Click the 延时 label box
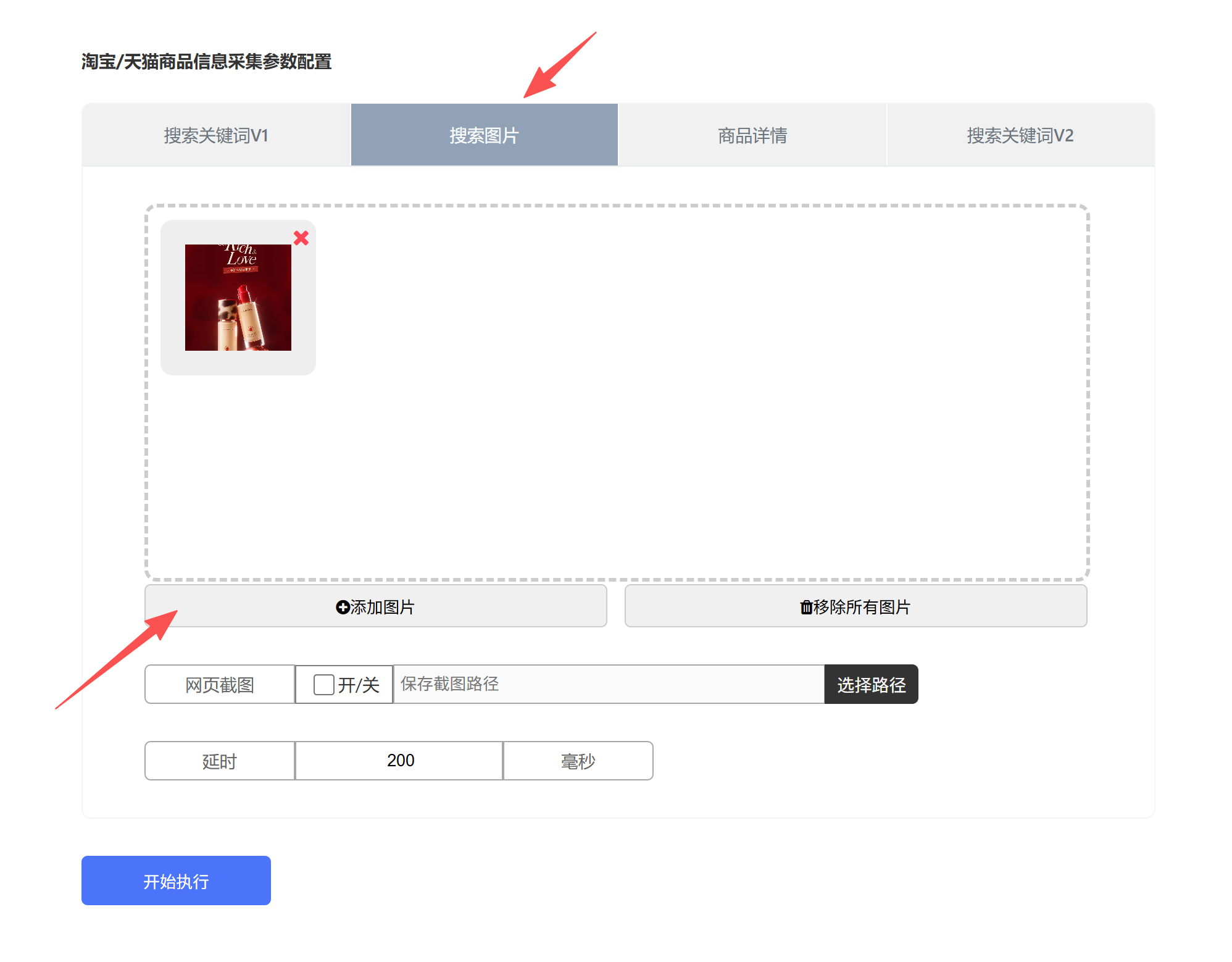Viewport: 1232px width, 962px height. tap(220, 761)
